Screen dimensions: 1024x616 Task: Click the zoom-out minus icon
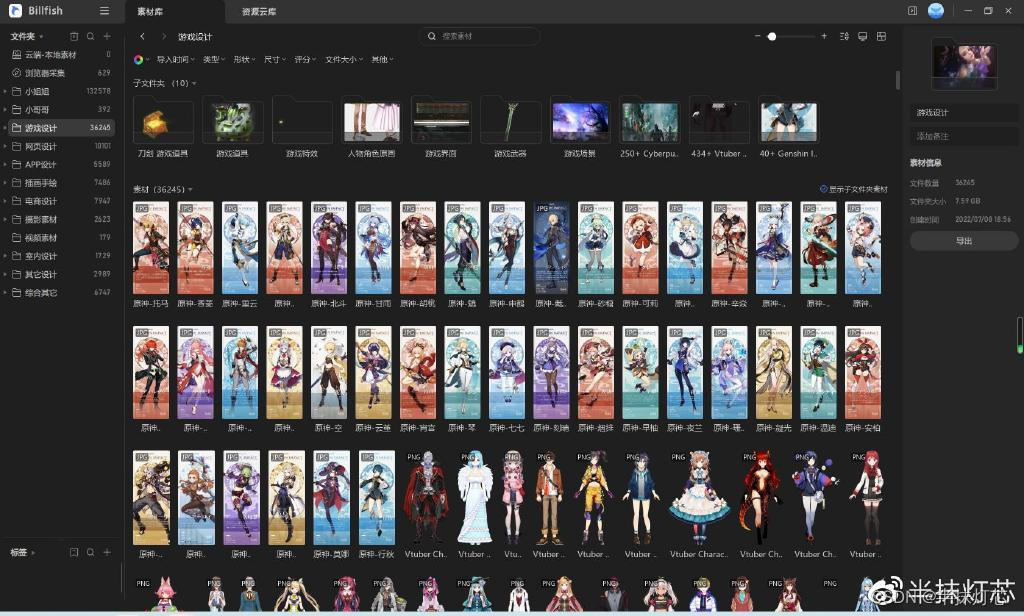click(x=758, y=37)
